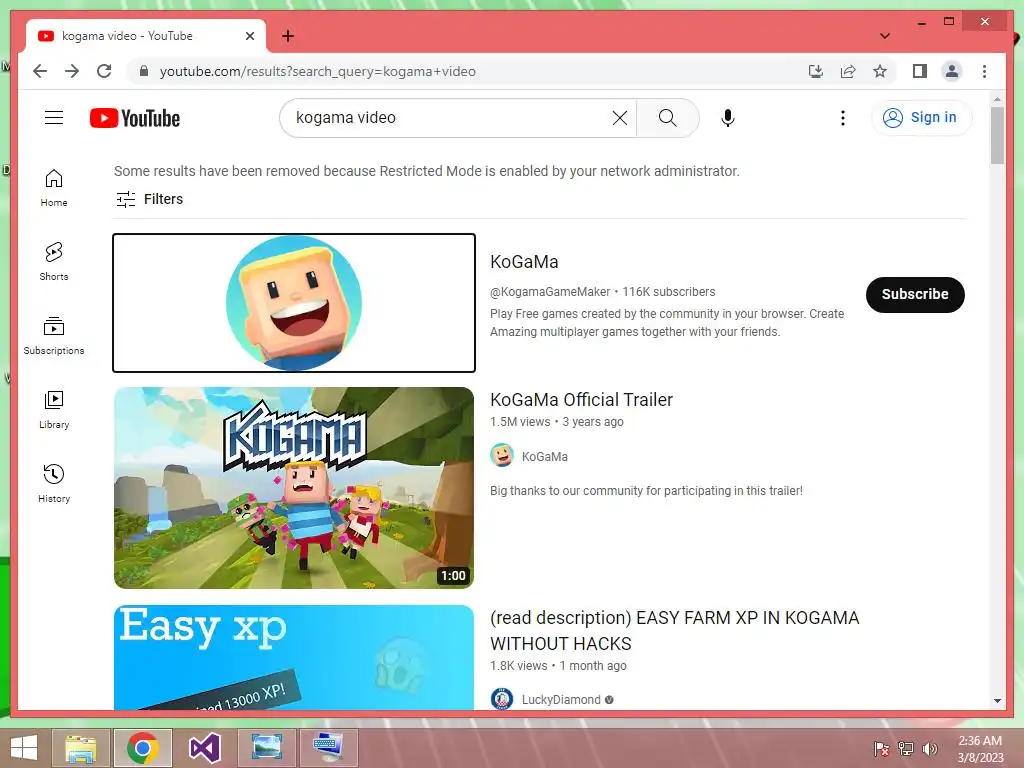Go to Home in the sidebar
The width and height of the screenshot is (1024, 768).
pyautogui.click(x=54, y=187)
